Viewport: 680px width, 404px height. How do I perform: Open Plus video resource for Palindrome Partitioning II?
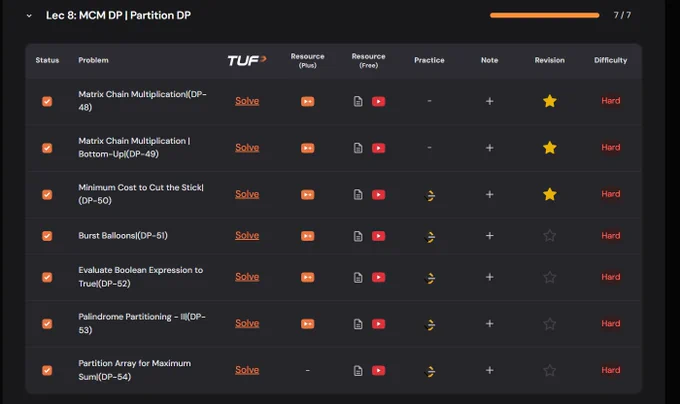(307, 324)
